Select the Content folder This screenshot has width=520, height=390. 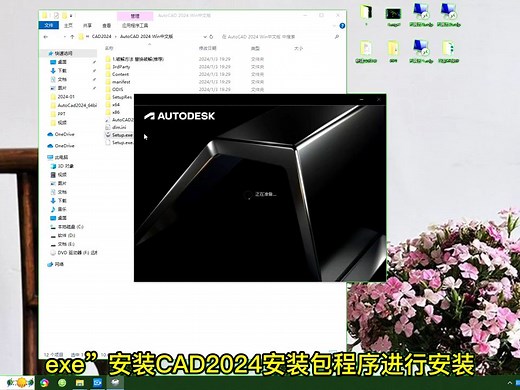[117, 74]
